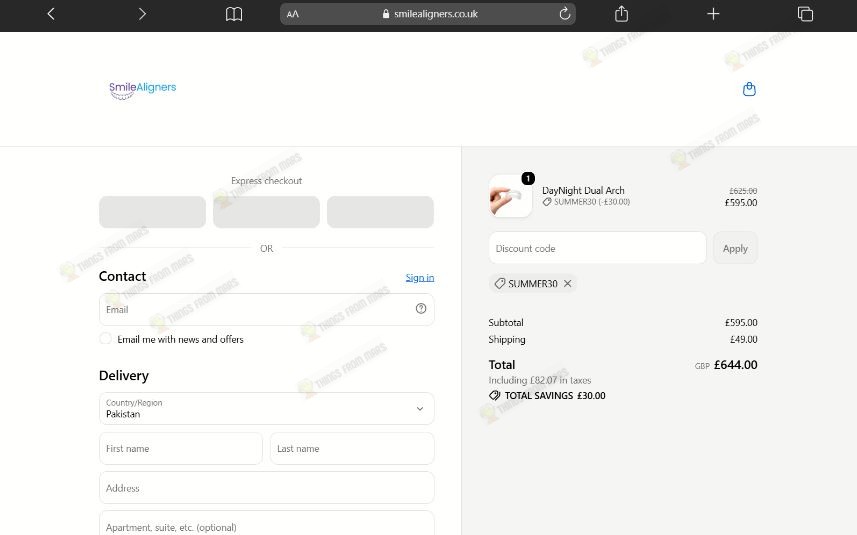Click the DayNight Dual Arch product thumbnail
857x535 pixels.
click(510, 196)
